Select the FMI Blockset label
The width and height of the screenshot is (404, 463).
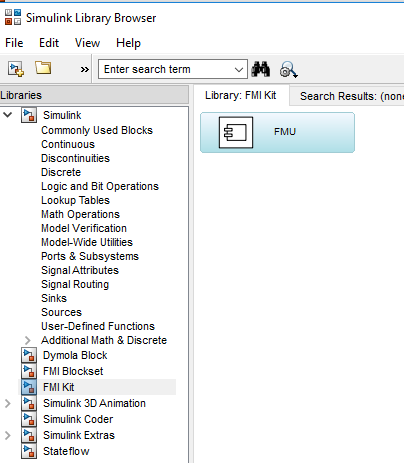pos(73,371)
